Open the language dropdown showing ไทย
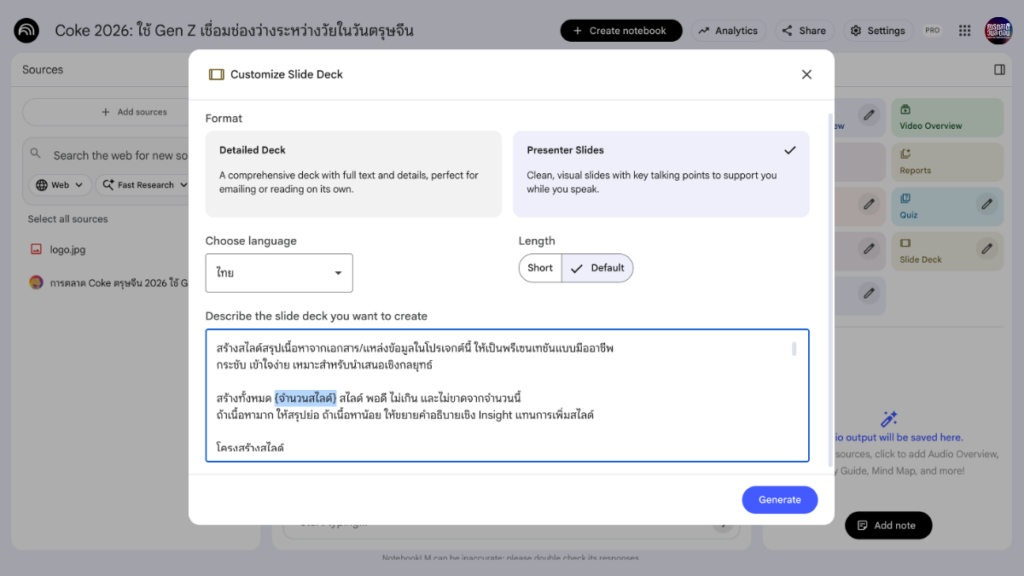Viewport: 1024px width, 576px height. 278,272
